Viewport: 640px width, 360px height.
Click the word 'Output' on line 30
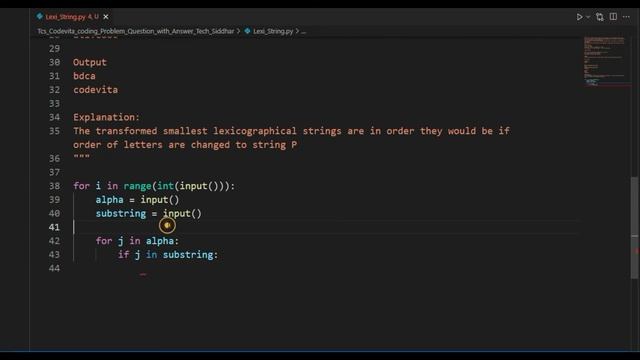pos(90,62)
